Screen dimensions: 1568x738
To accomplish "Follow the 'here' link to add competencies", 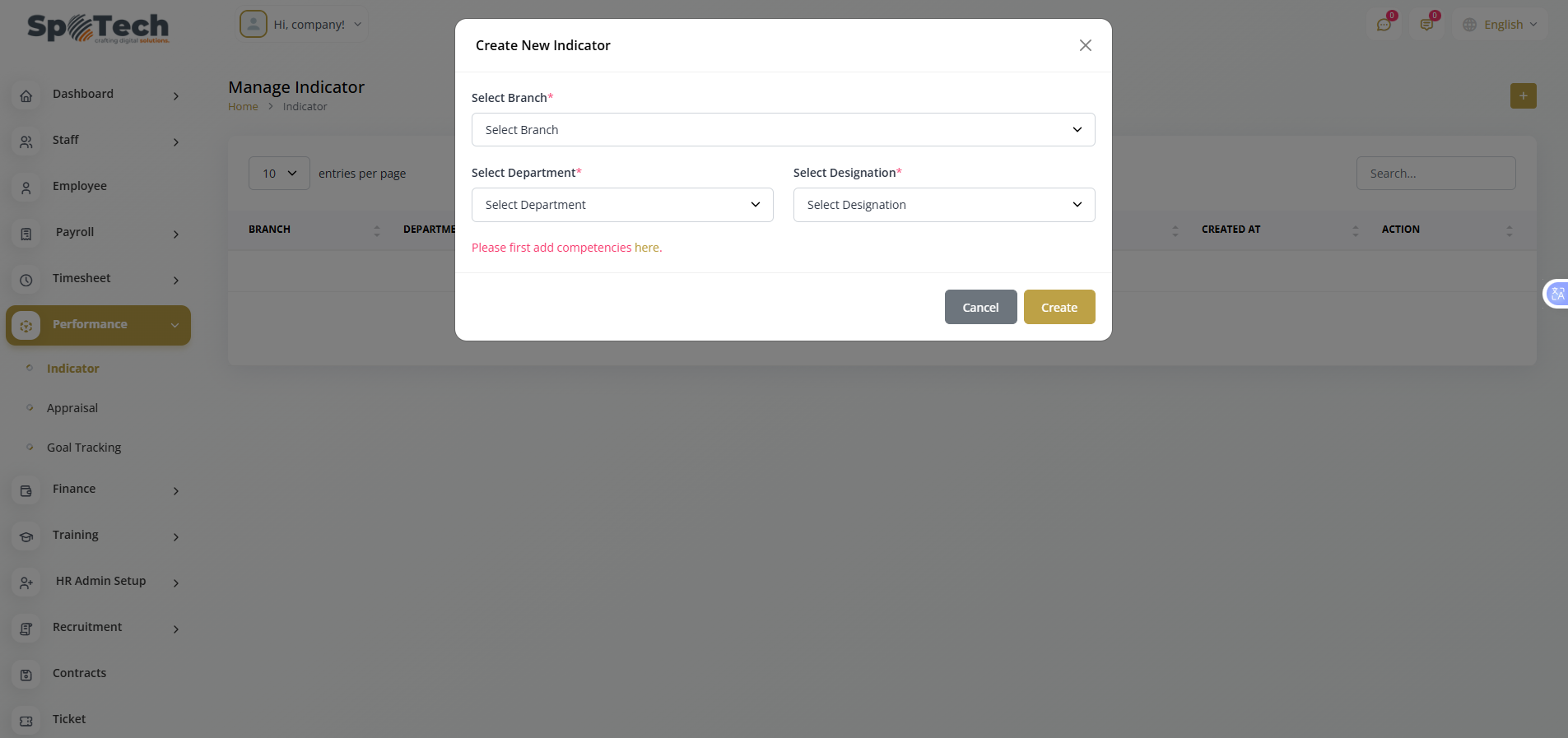I will (646, 248).
